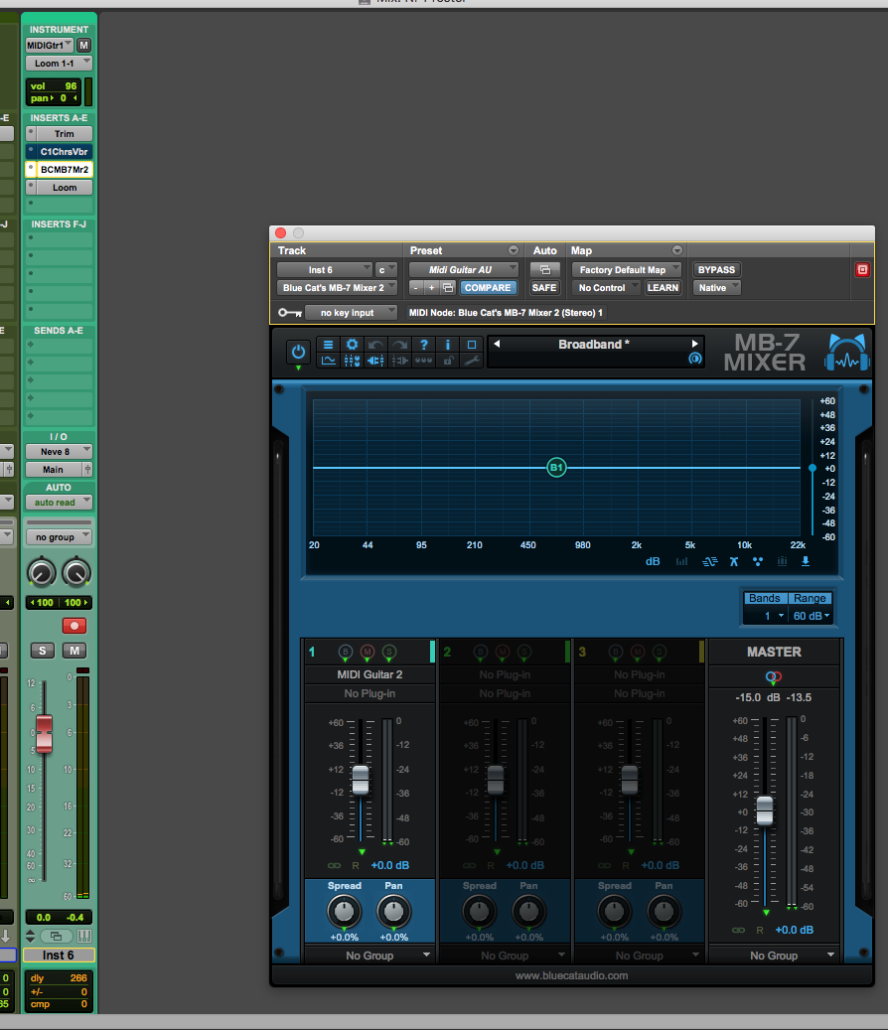Viewport: 888px width, 1030px height.
Task: Click the key input key icon
Action: click(290, 313)
